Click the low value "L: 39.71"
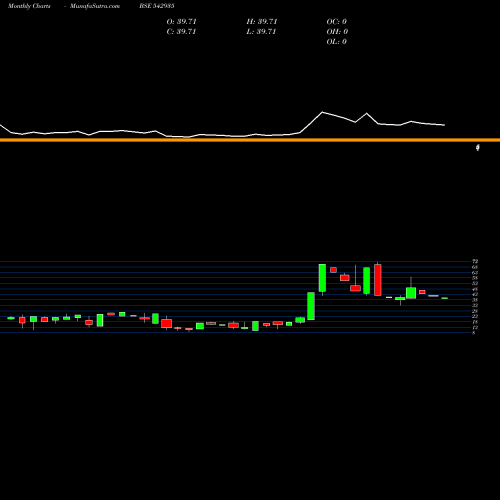The height and width of the screenshot is (500, 500). tap(262, 32)
